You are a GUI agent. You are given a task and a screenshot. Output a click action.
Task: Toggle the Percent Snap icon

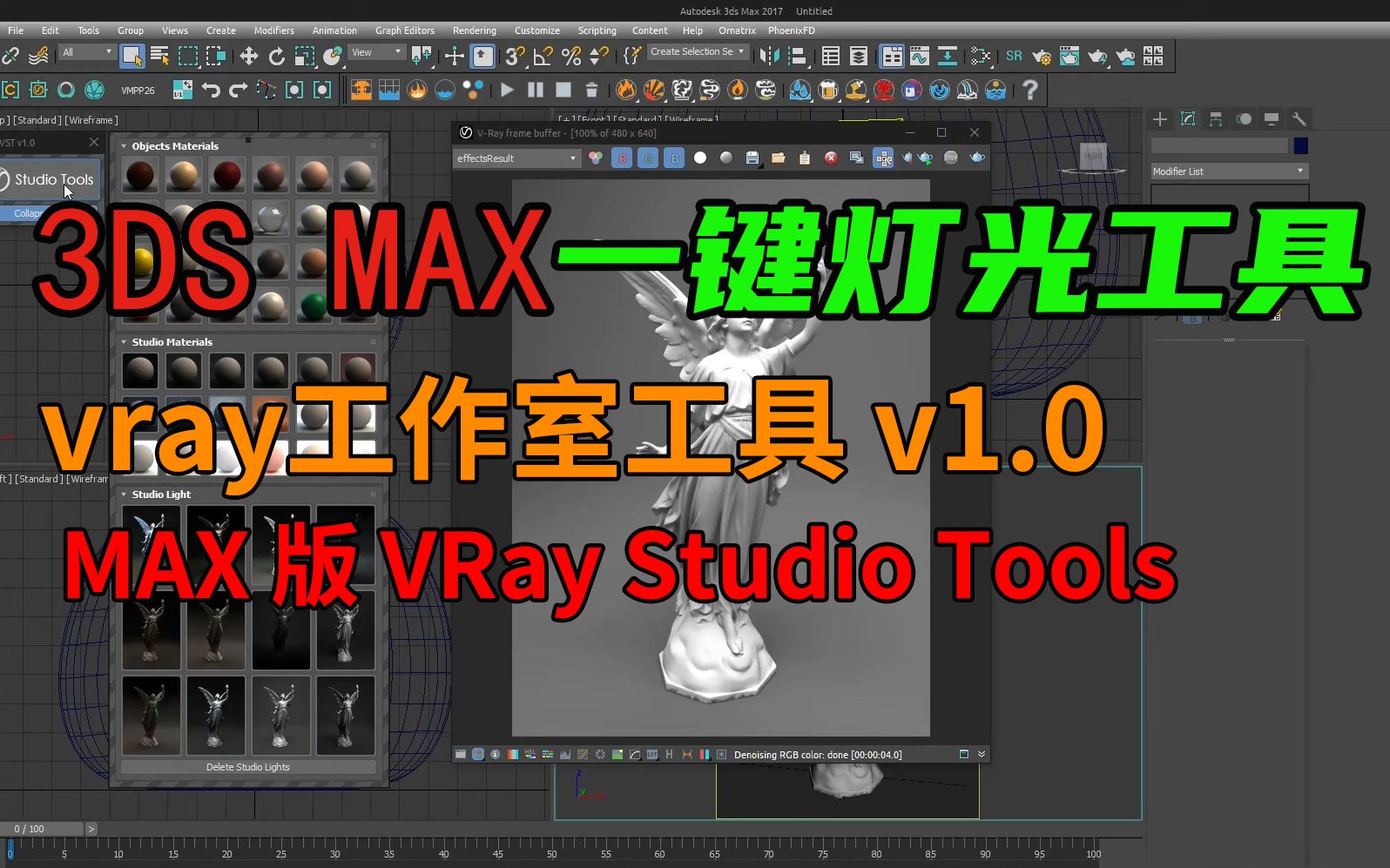571,57
